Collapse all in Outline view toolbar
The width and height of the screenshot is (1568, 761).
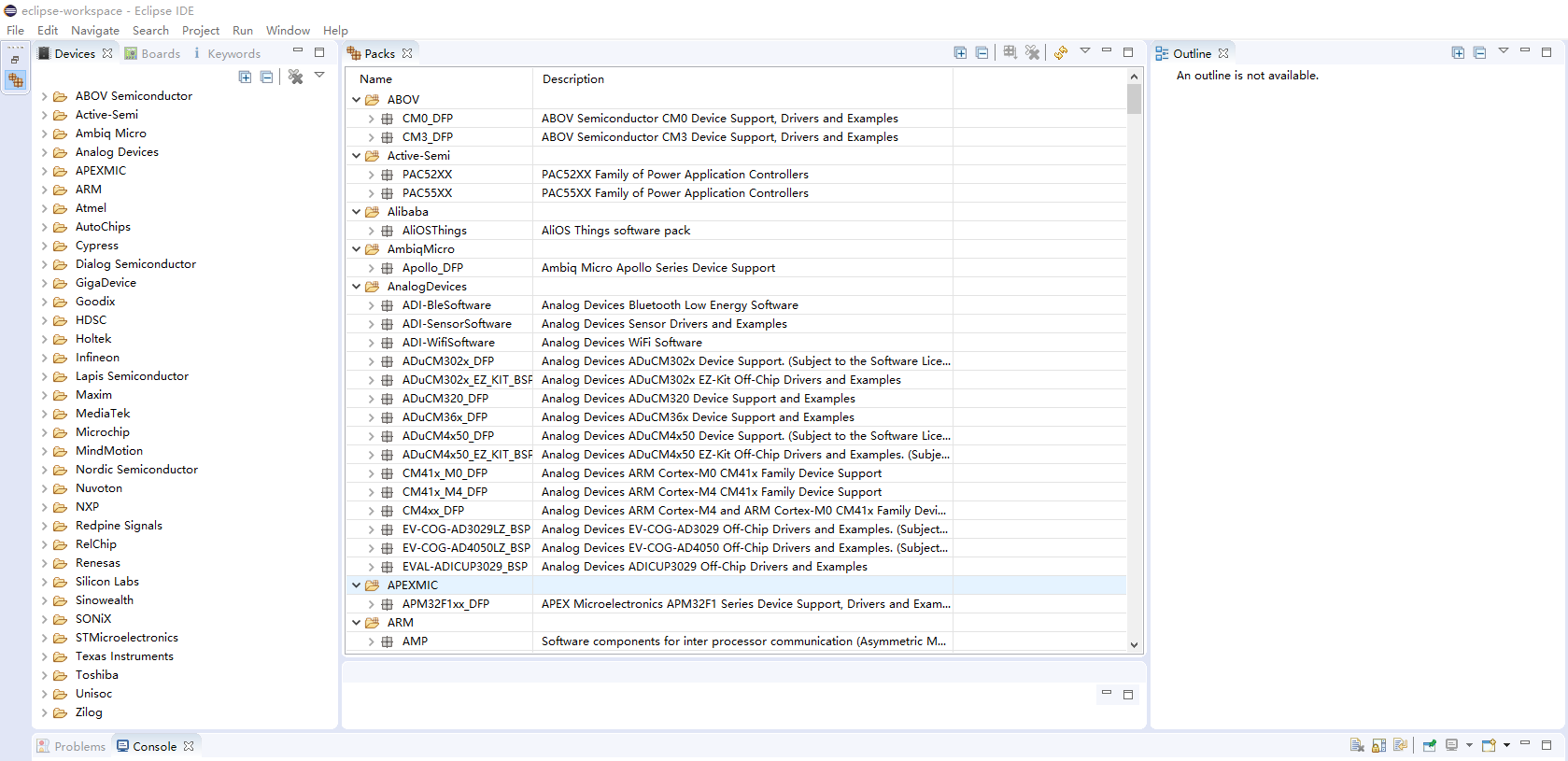pos(1479,52)
